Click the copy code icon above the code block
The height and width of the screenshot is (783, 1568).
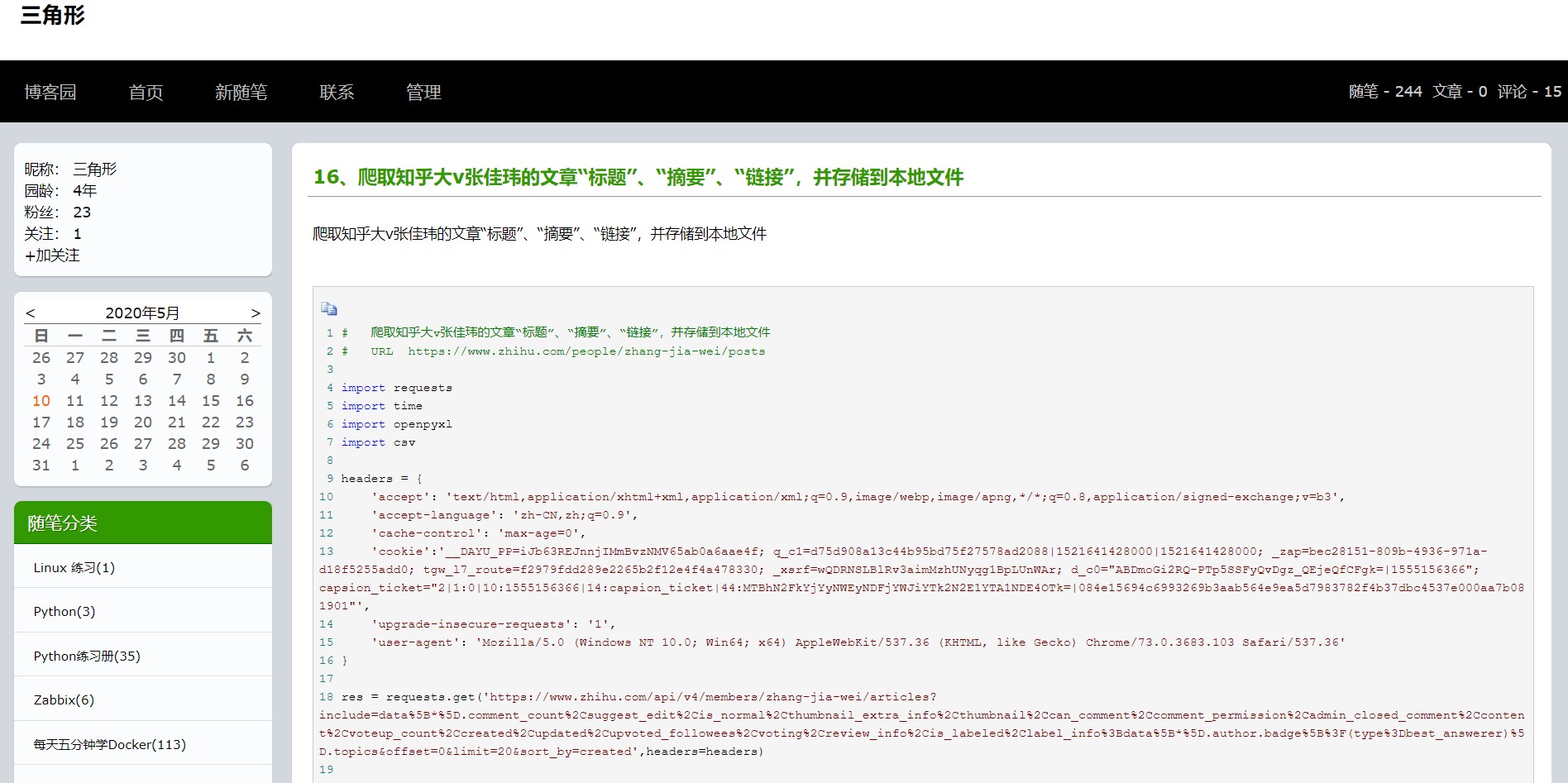coord(329,309)
